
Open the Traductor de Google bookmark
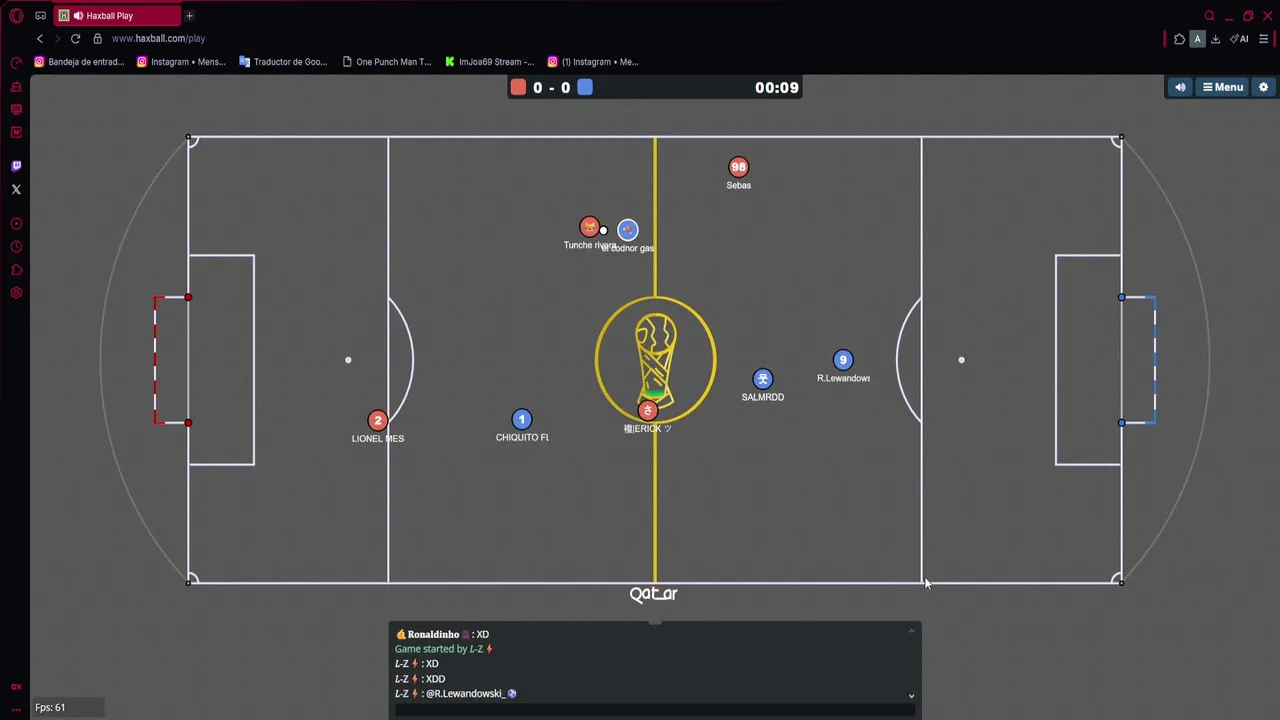[x=283, y=62]
